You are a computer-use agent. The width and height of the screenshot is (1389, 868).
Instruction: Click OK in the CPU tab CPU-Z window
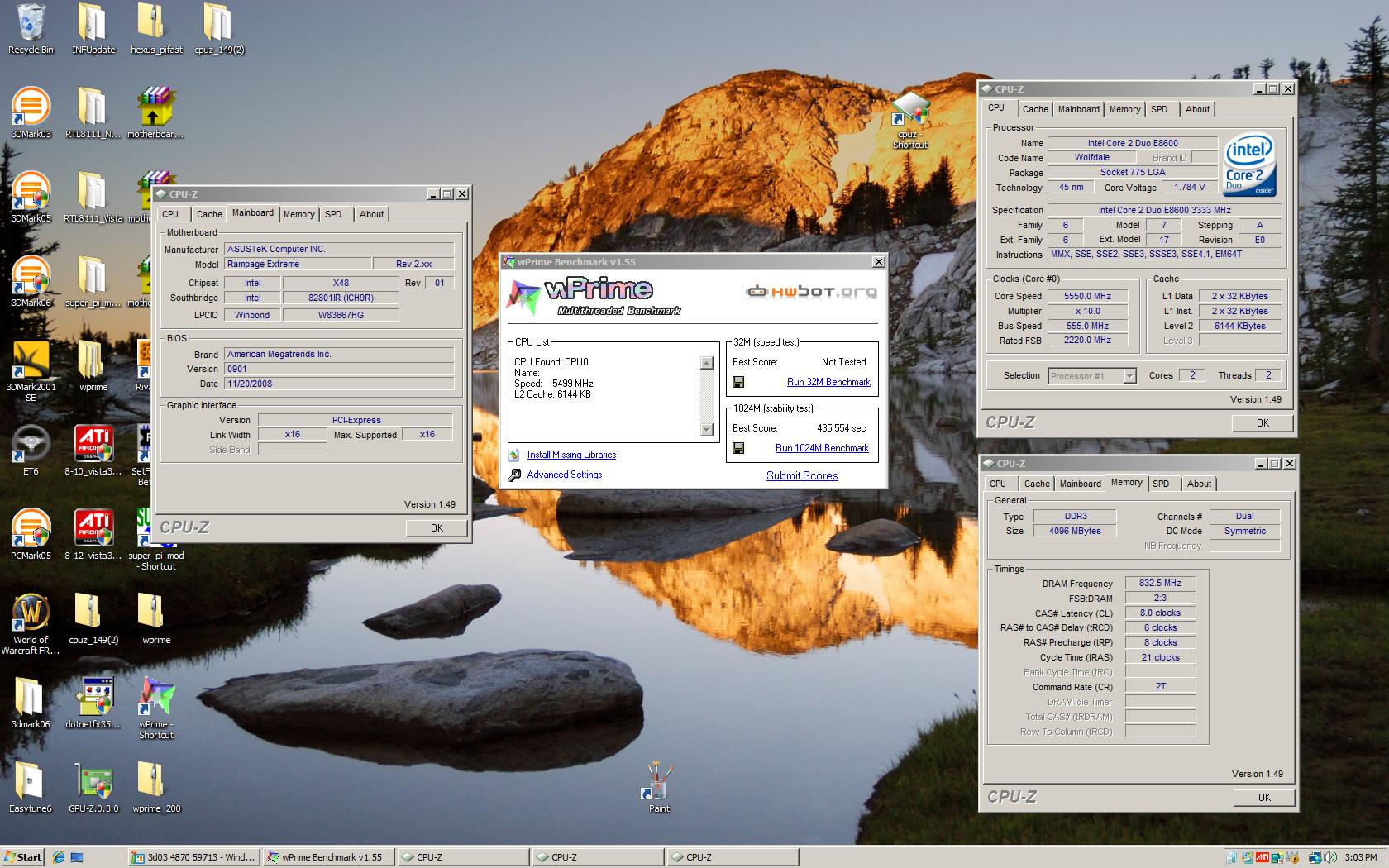[x=1263, y=422]
